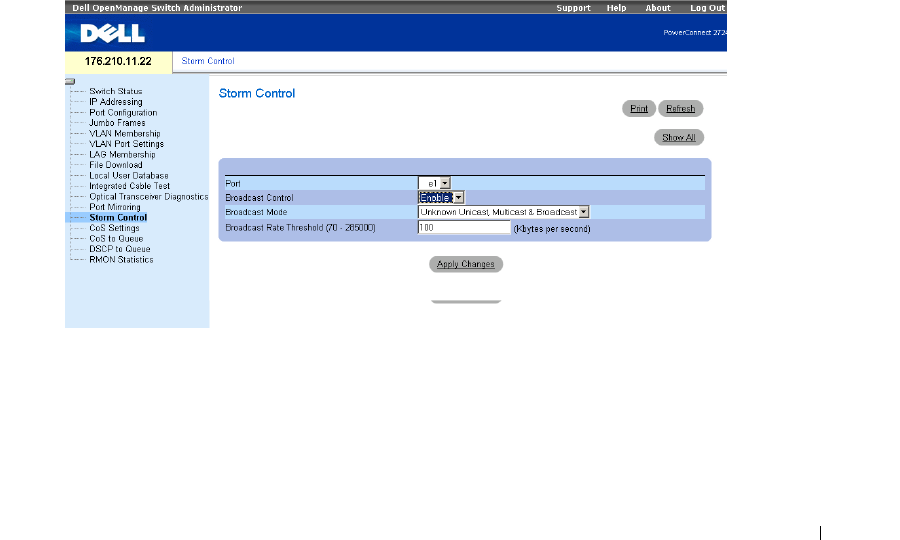This screenshot has width=900, height=540.
Task: Click the Broadcast Mode label
Action: (x=256, y=212)
